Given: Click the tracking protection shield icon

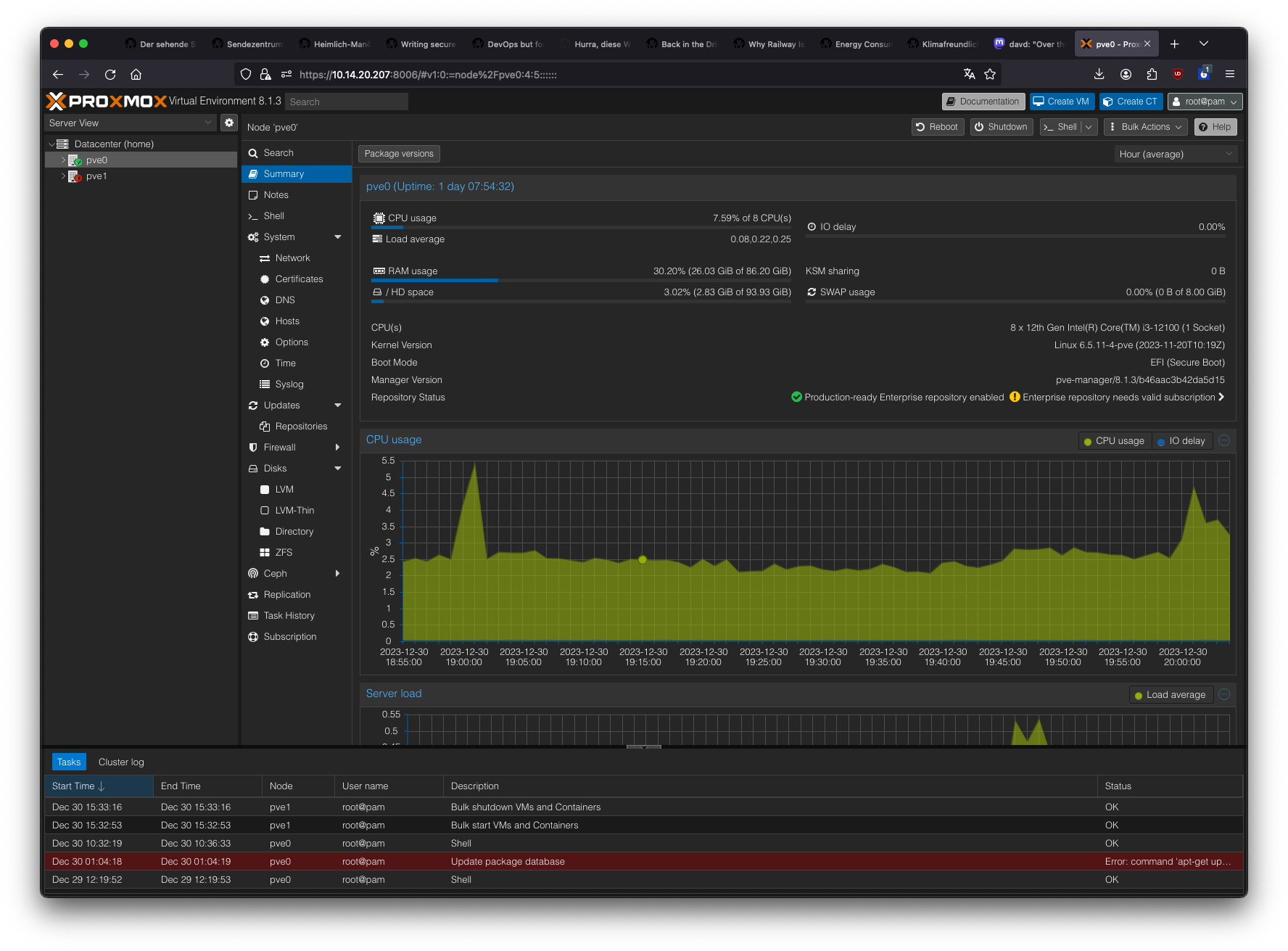Looking at the screenshot, I should [246, 74].
